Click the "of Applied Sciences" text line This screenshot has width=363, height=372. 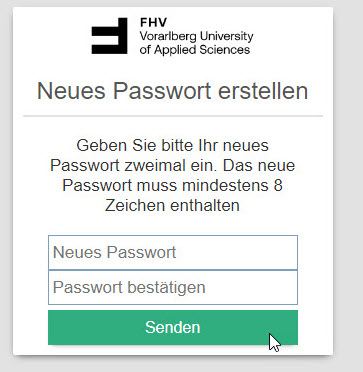[195, 50]
